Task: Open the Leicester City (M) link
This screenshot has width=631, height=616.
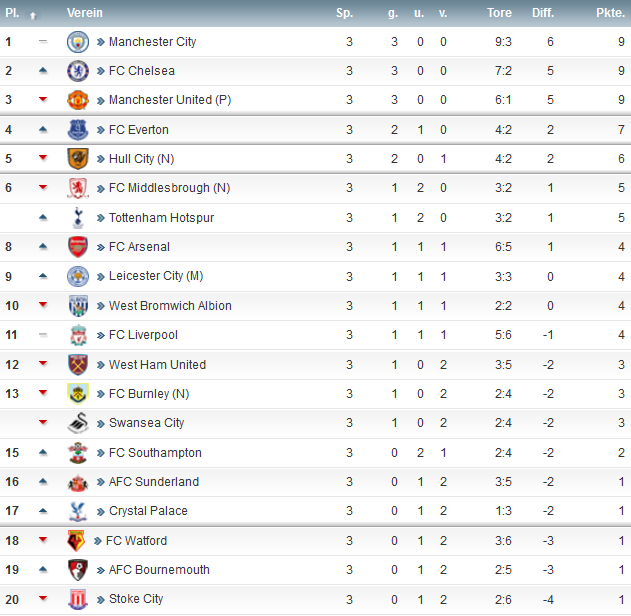Action: click(x=156, y=276)
